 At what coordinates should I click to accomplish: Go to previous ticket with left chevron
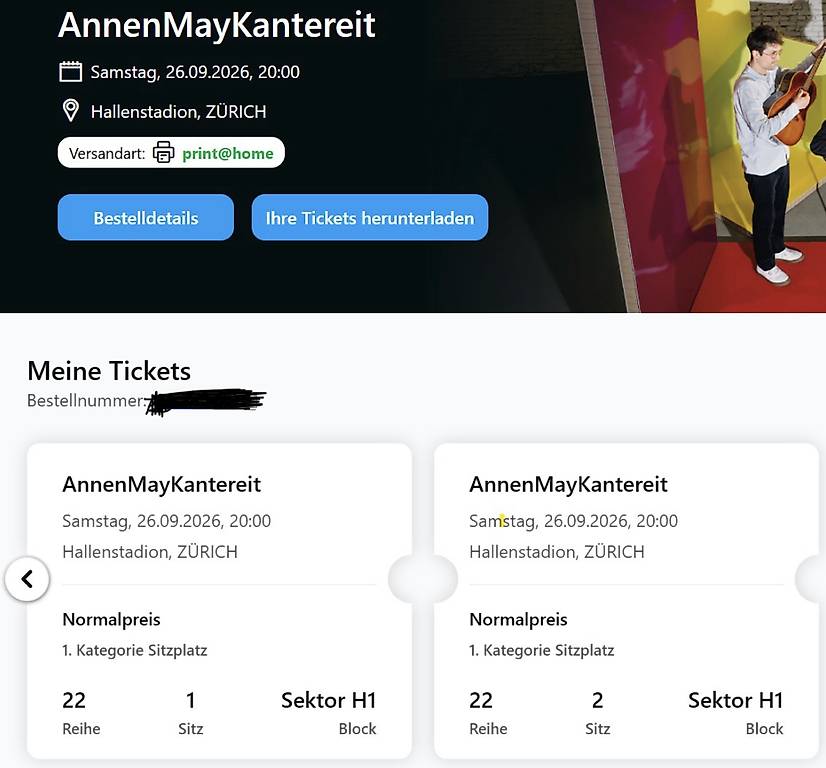27,579
